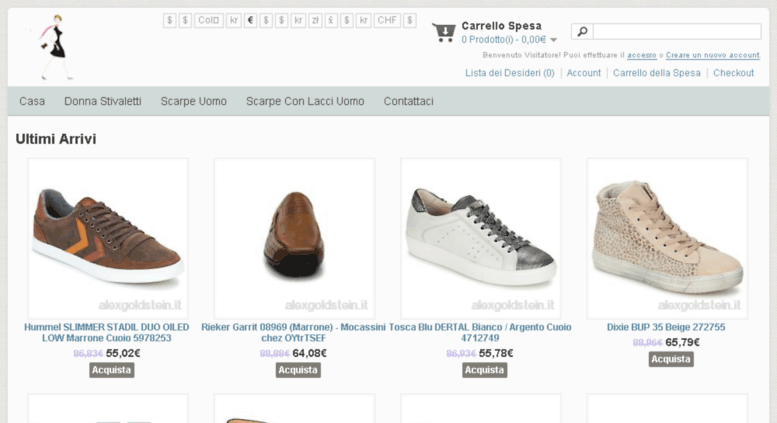Click Acquista under the Dixie BUP 35
This screenshot has width=777, height=423.
tap(671, 359)
